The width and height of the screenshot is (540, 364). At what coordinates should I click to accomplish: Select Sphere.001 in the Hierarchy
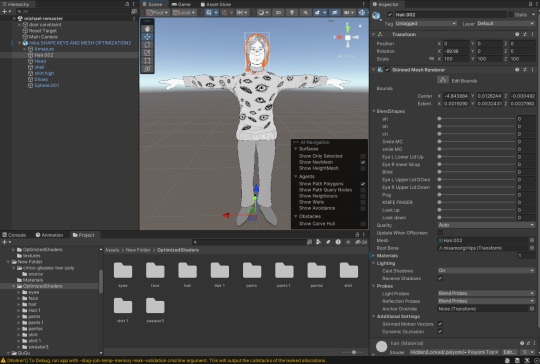coord(47,85)
